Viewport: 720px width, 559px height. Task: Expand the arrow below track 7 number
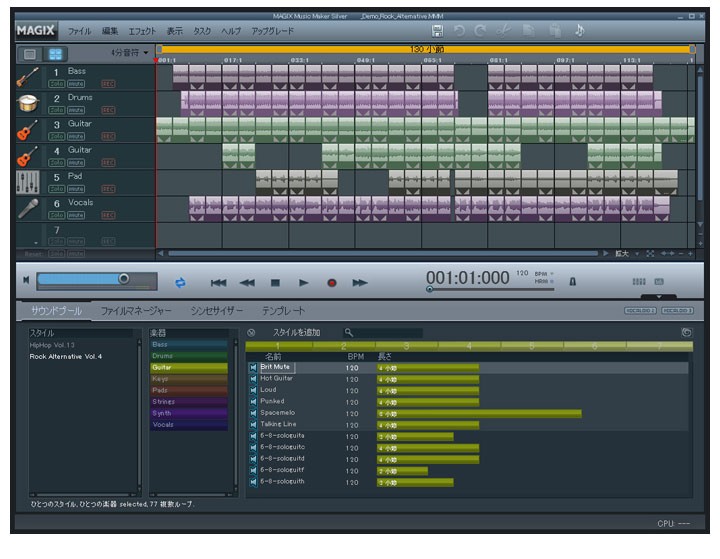coord(36,243)
